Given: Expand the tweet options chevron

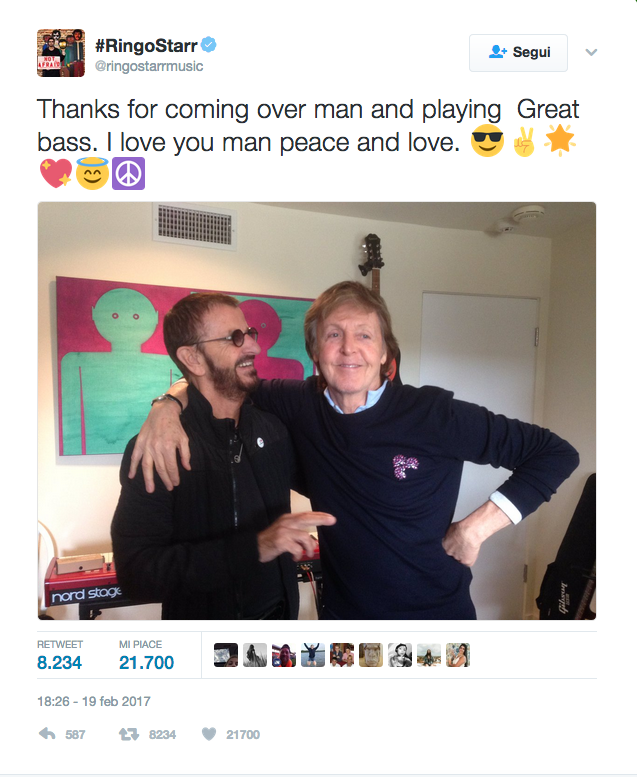Looking at the screenshot, I should [x=591, y=52].
